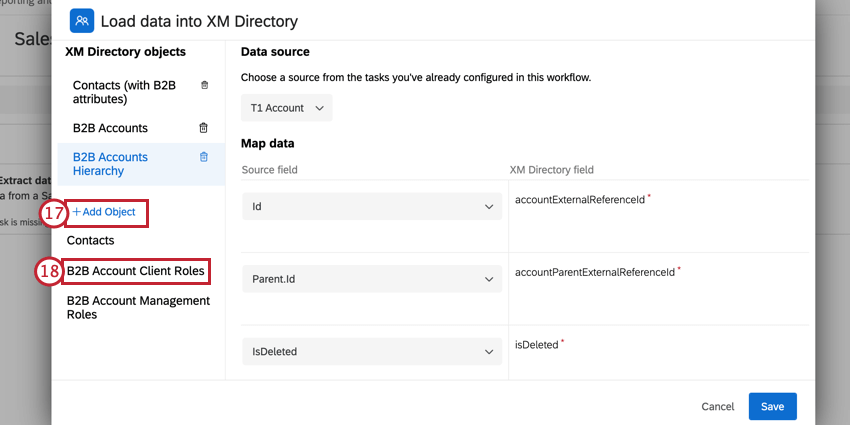Click the accountExternalReferenceId field label
This screenshot has height=425, width=850.
580,199
